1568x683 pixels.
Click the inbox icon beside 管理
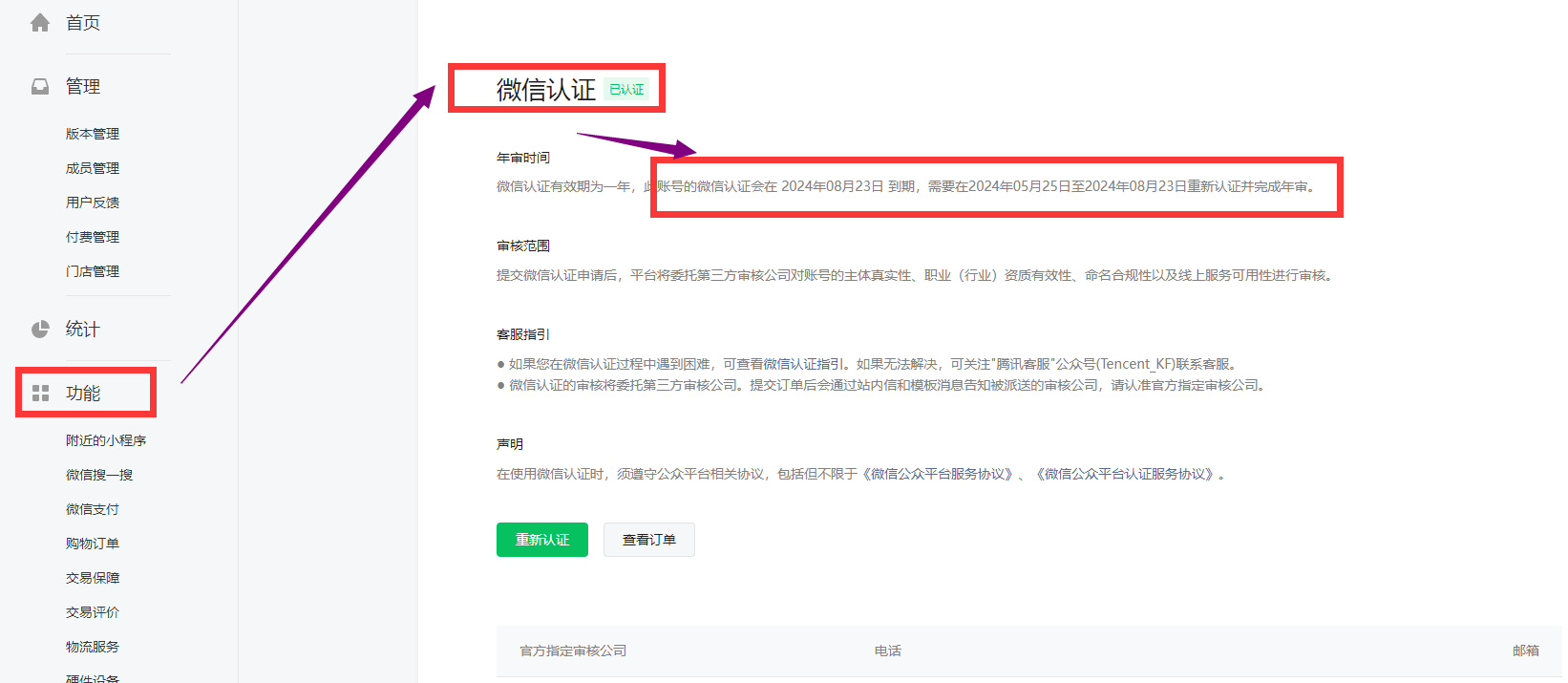coord(40,87)
